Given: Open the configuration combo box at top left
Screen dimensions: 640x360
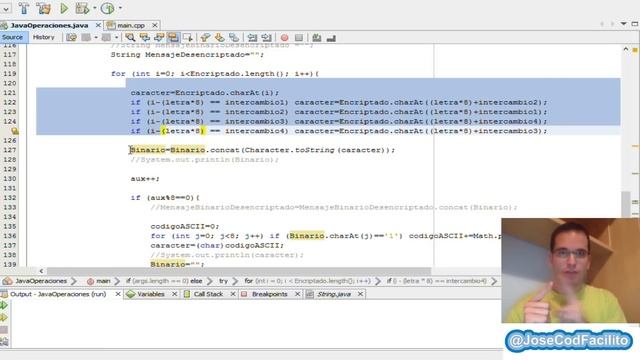Looking at the screenshot, I should coord(5,8).
